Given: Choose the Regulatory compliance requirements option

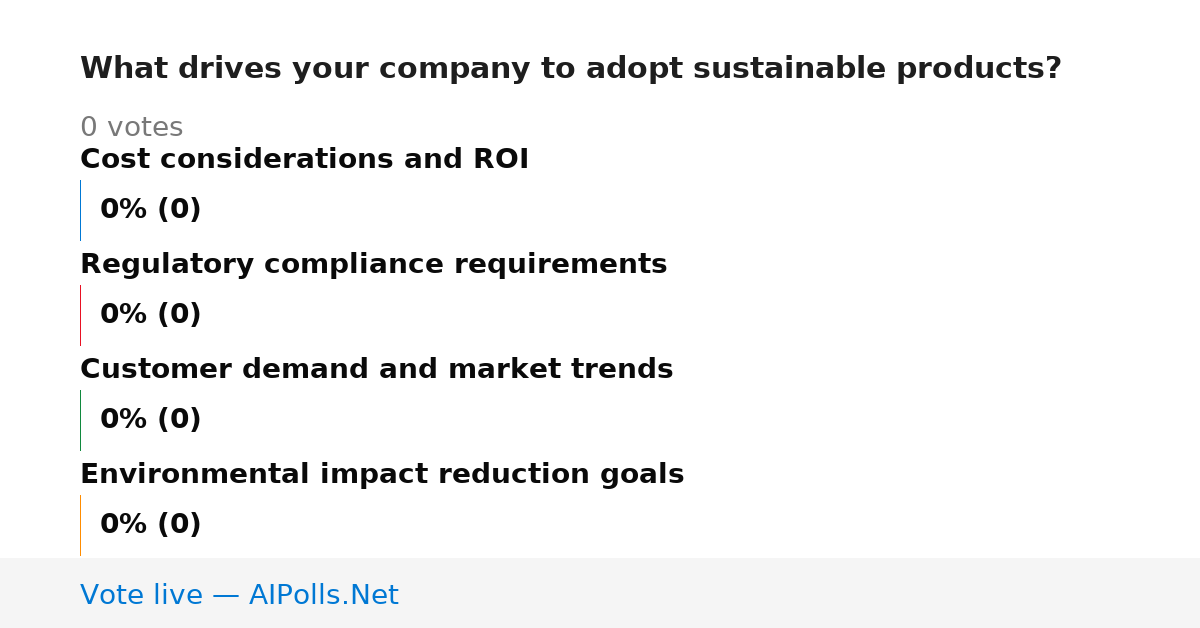Looking at the screenshot, I should coord(373,265).
